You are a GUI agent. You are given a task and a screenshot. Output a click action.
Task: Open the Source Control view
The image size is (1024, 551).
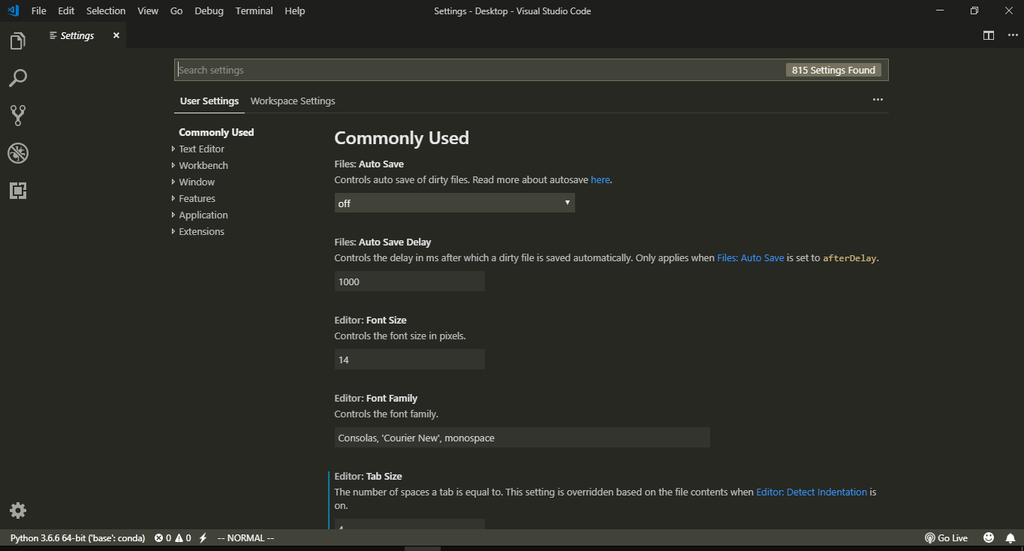coord(17,115)
